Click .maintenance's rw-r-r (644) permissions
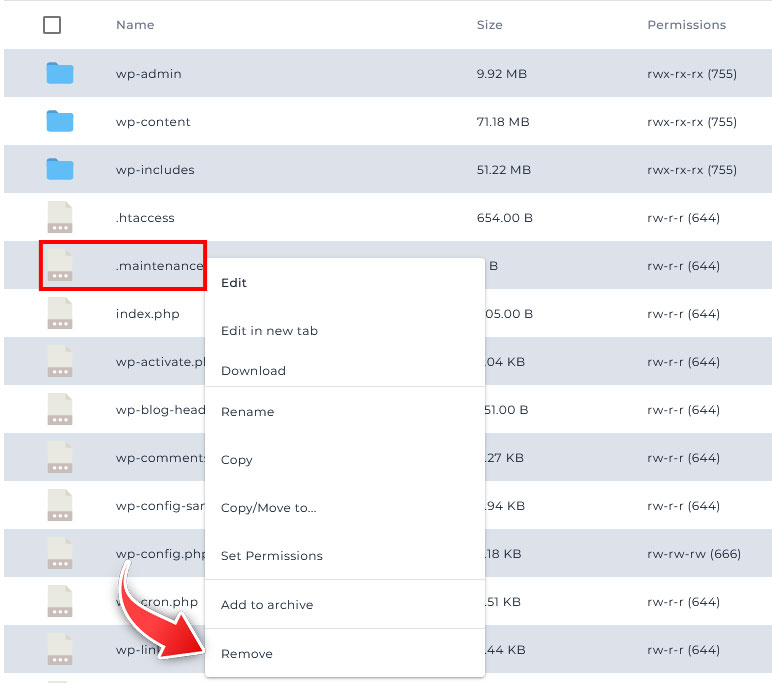772x683 pixels. (x=683, y=265)
